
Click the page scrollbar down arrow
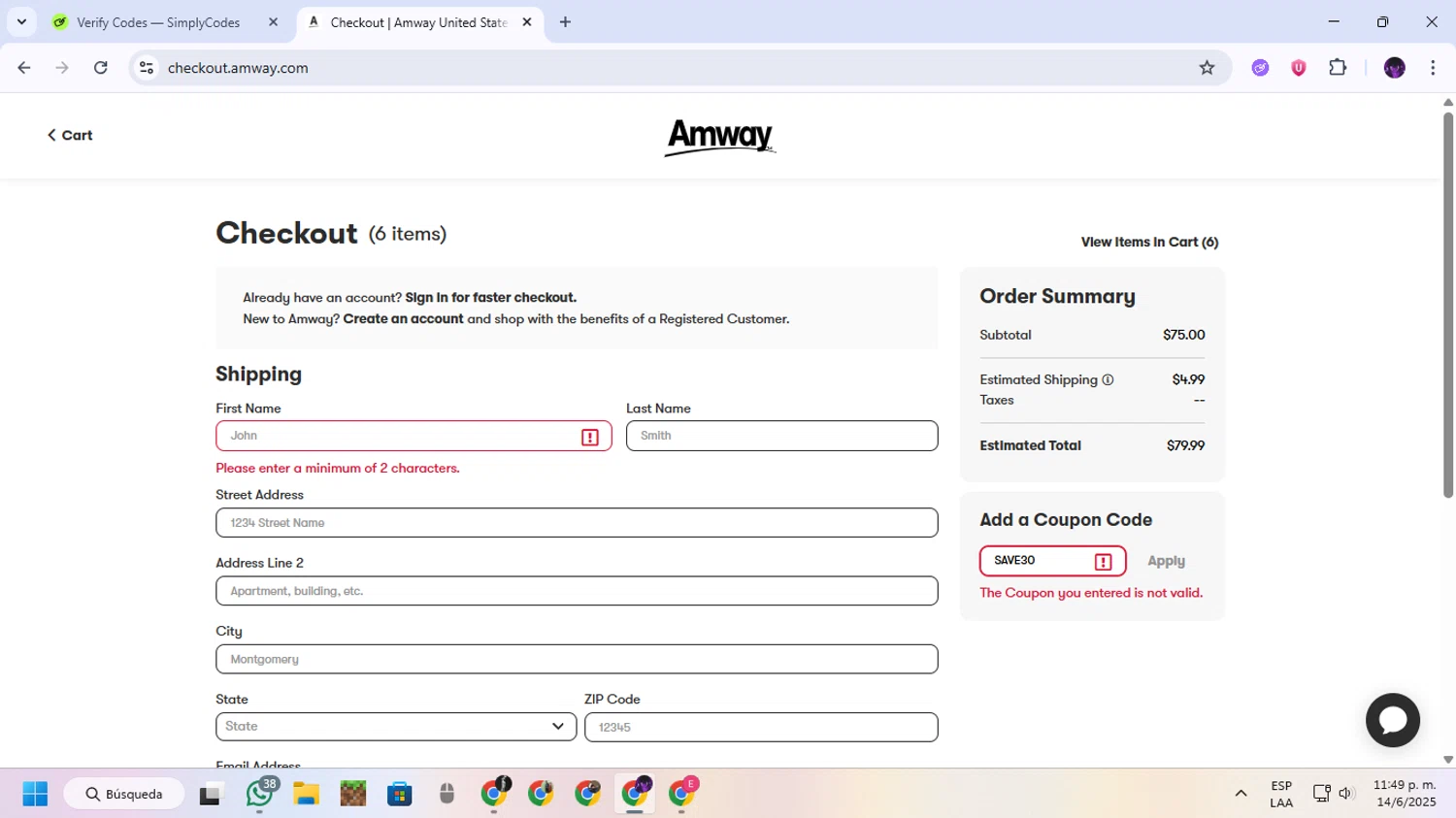click(1448, 760)
